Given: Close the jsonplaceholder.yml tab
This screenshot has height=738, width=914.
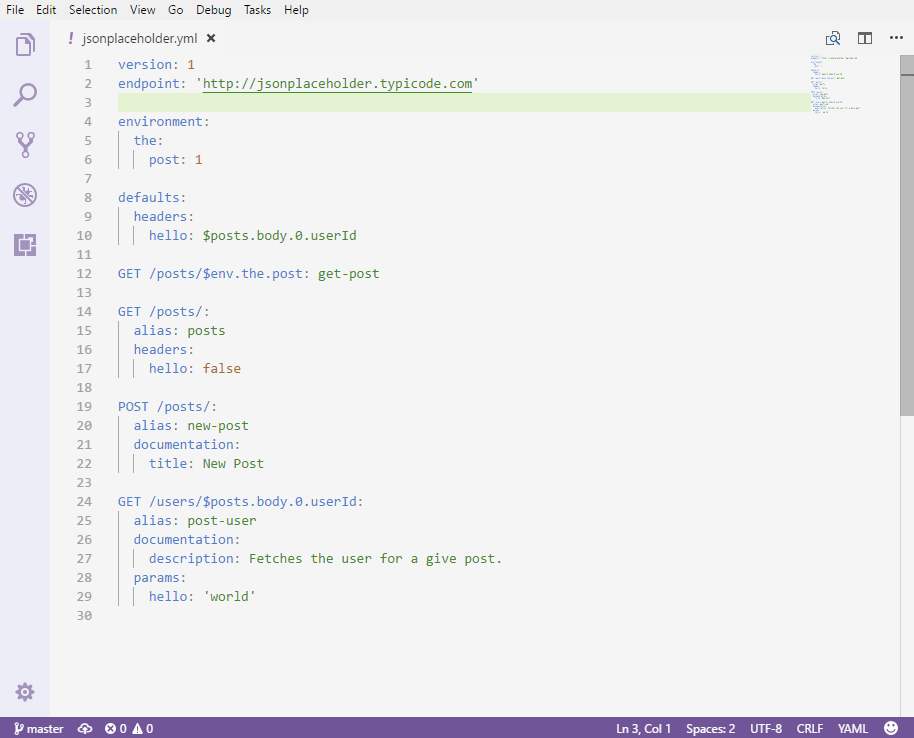Looking at the screenshot, I should (x=211, y=38).
